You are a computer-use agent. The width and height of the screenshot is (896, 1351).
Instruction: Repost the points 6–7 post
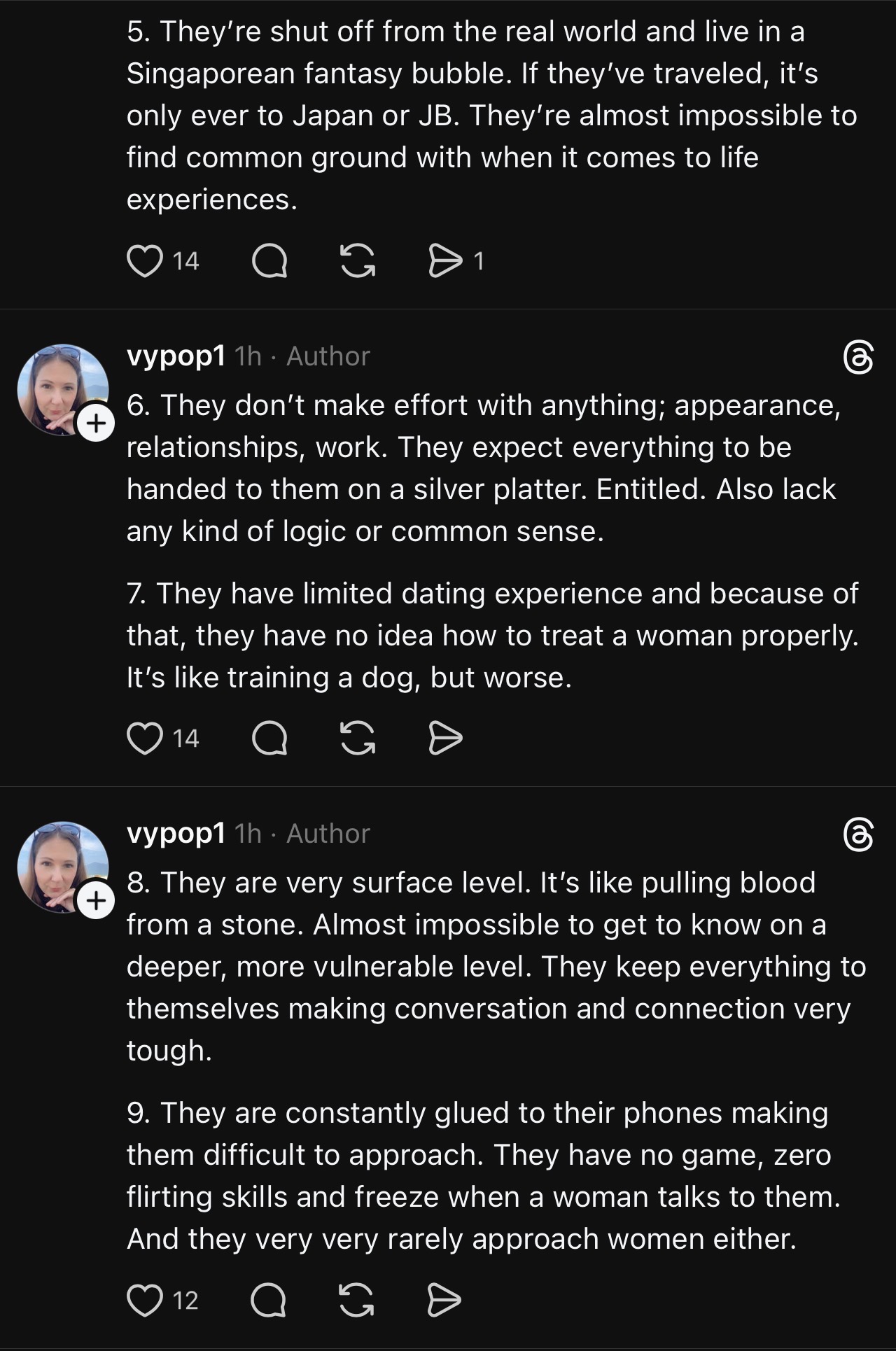pyautogui.click(x=357, y=738)
